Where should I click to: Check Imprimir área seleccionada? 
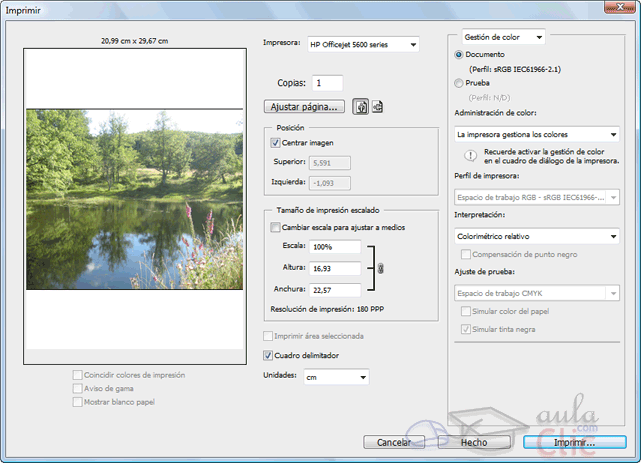pos(268,336)
